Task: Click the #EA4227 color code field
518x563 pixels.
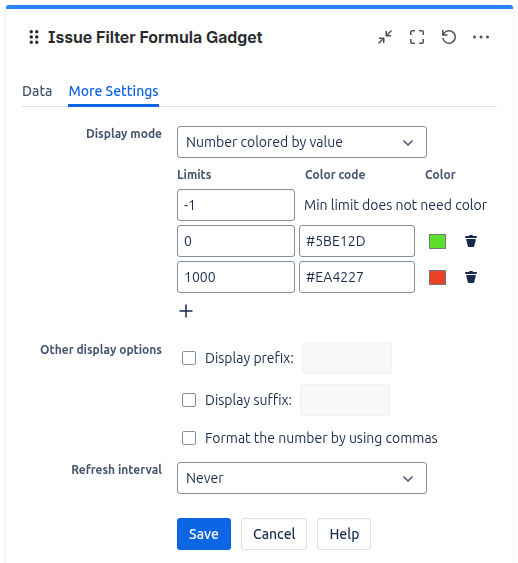Action: 357,277
